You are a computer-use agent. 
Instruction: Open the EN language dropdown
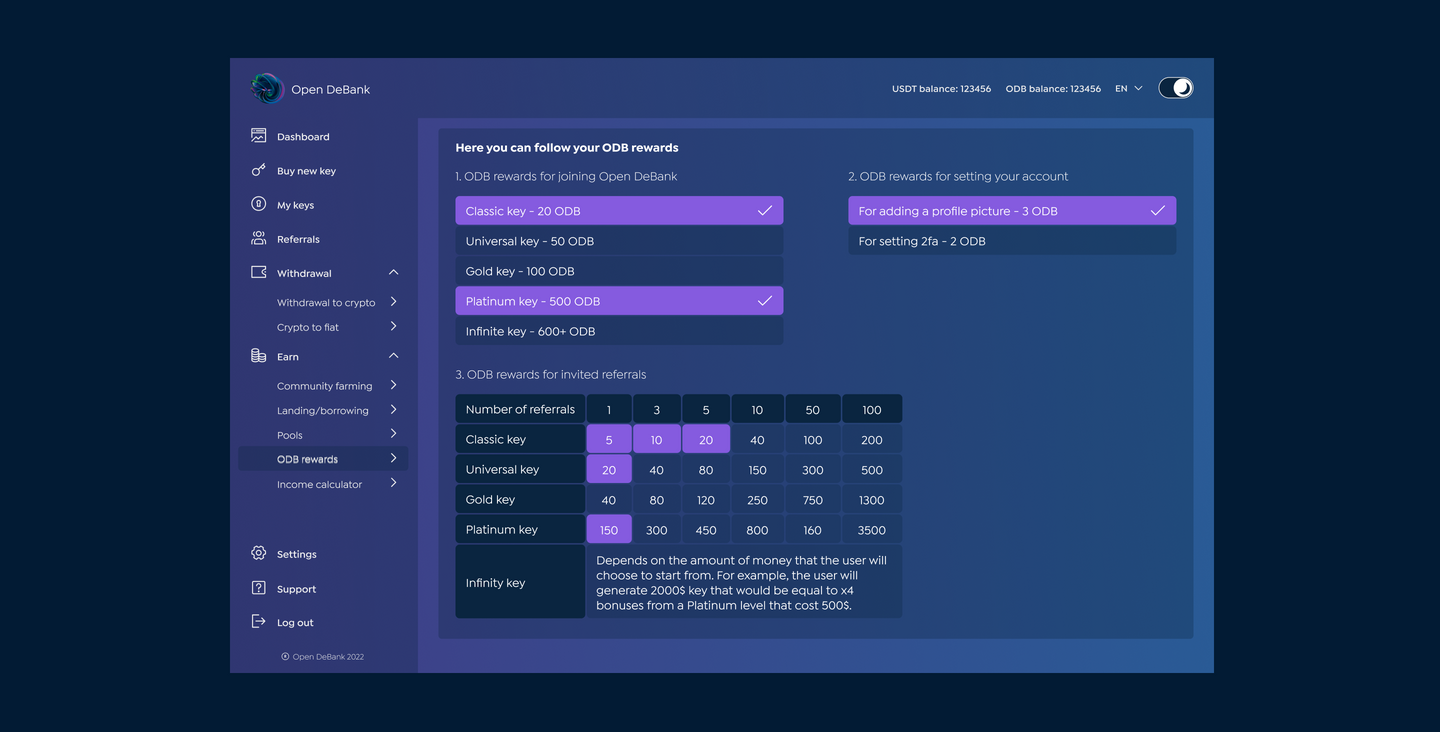(x=1128, y=89)
